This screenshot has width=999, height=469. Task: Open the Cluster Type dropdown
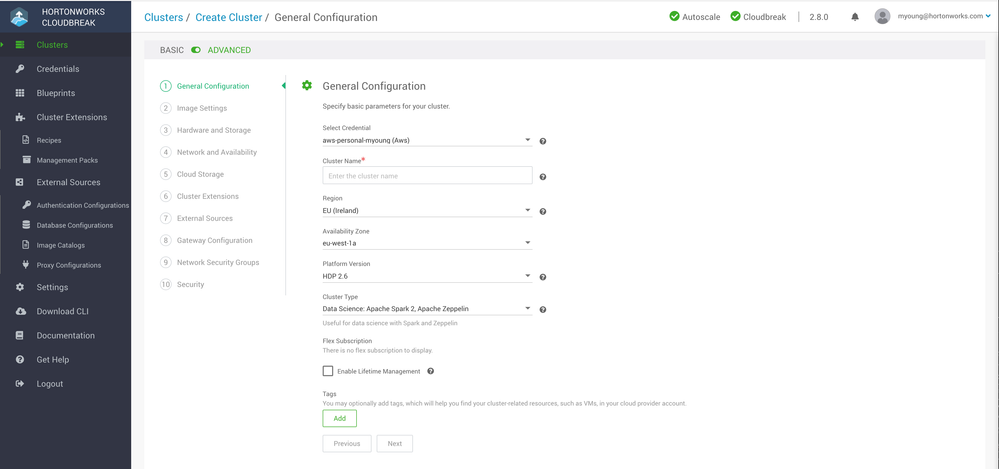(x=428, y=308)
